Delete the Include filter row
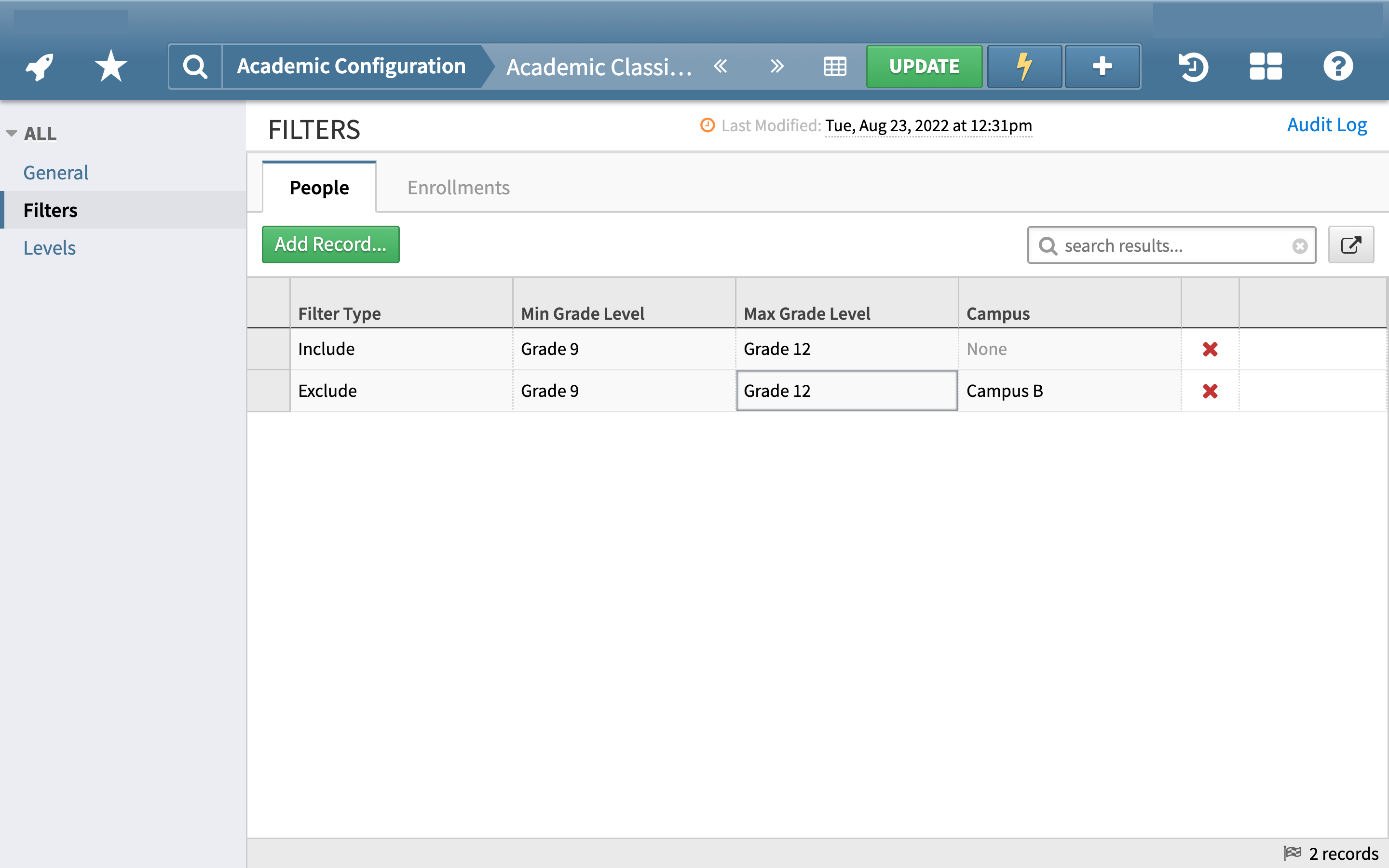Viewport: 1389px width, 868px height. click(x=1210, y=349)
